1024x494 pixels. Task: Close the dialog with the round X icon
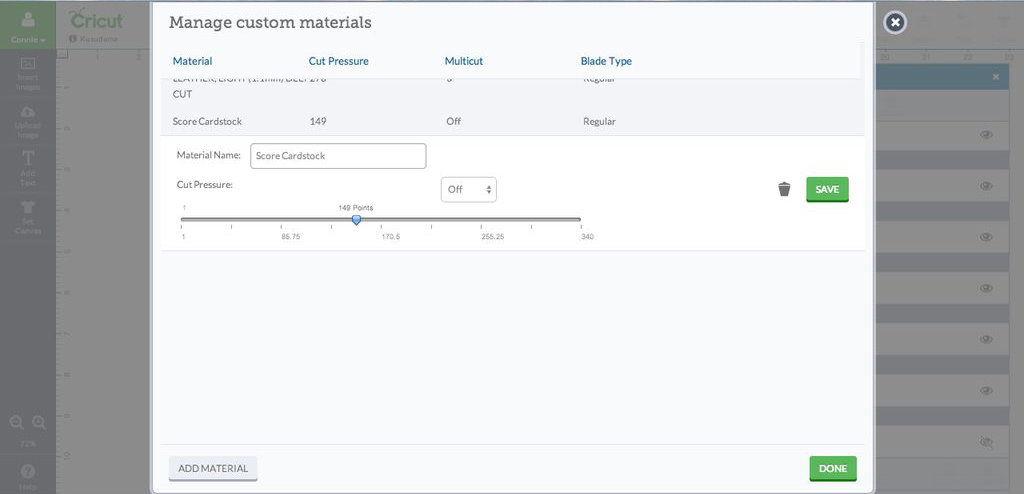coord(895,23)
